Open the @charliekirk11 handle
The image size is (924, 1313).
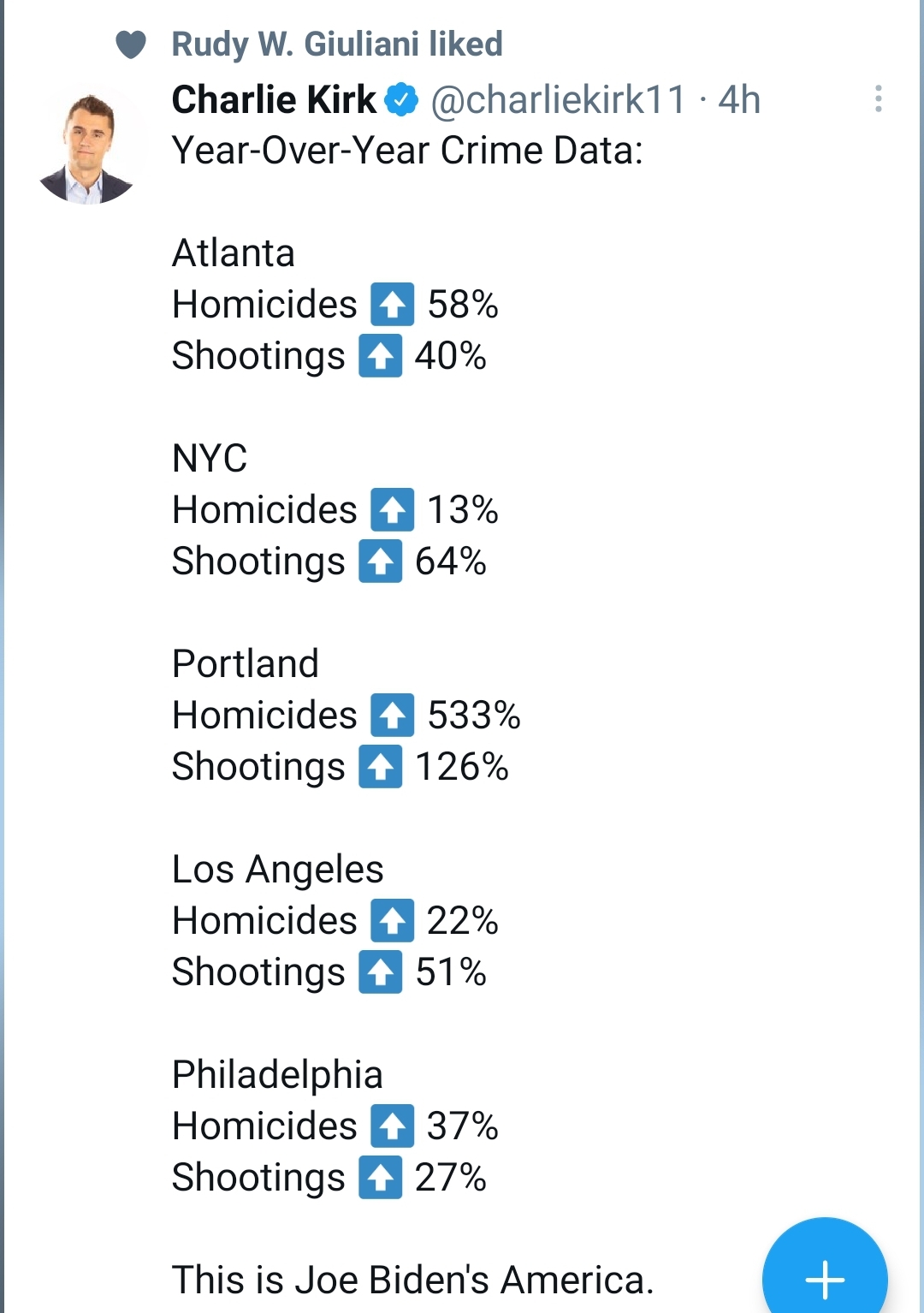pyautogui.click(x=558, y=100)
